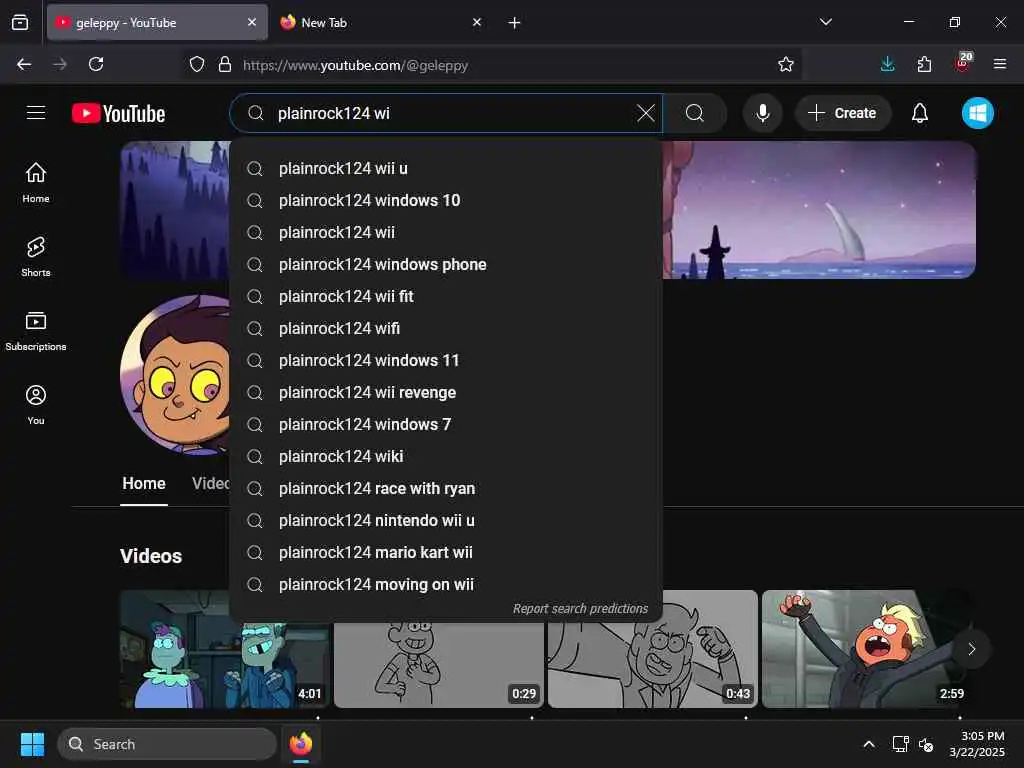Open Firefox tracking protection shield
This screenshot has width=1024, height=768.
197,65
